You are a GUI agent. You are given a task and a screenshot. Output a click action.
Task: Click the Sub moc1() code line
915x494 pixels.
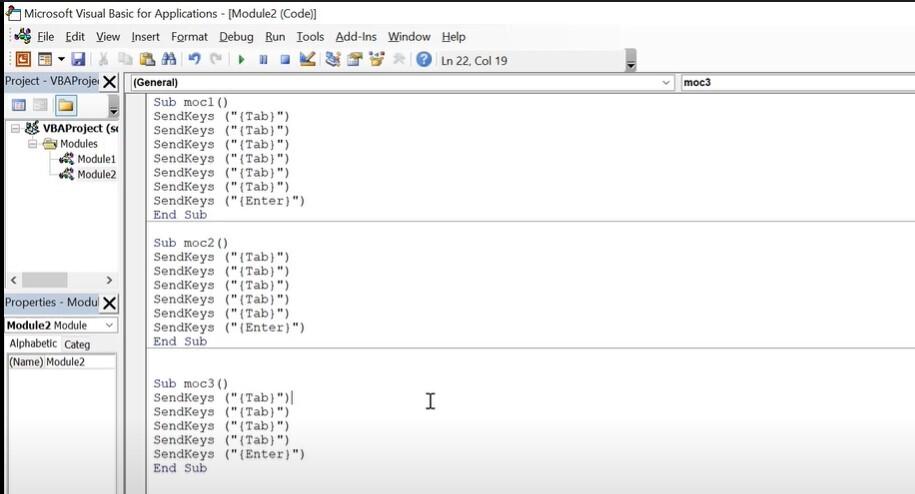191,102
